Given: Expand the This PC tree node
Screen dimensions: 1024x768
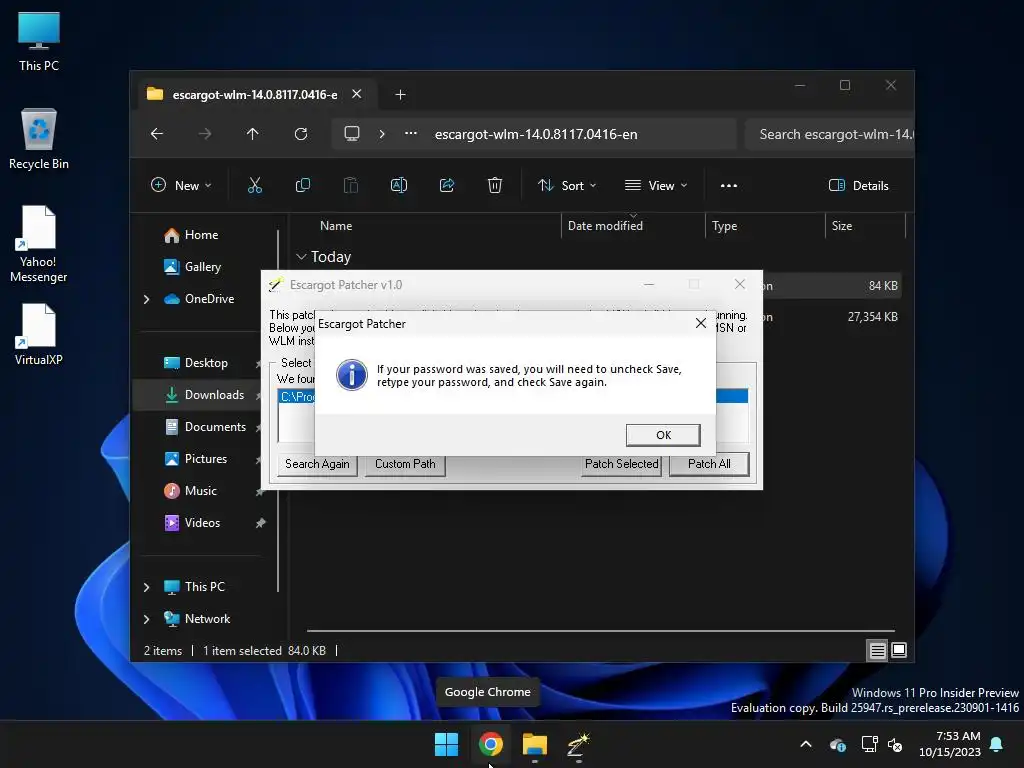Looking at the screenshot, I should pos(146,587).
